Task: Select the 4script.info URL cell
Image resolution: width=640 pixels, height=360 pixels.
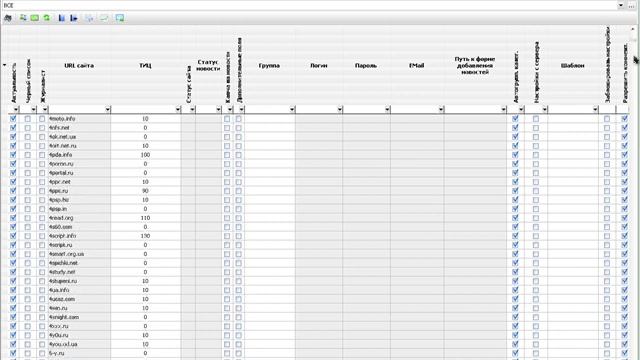Action: [79, 236]
